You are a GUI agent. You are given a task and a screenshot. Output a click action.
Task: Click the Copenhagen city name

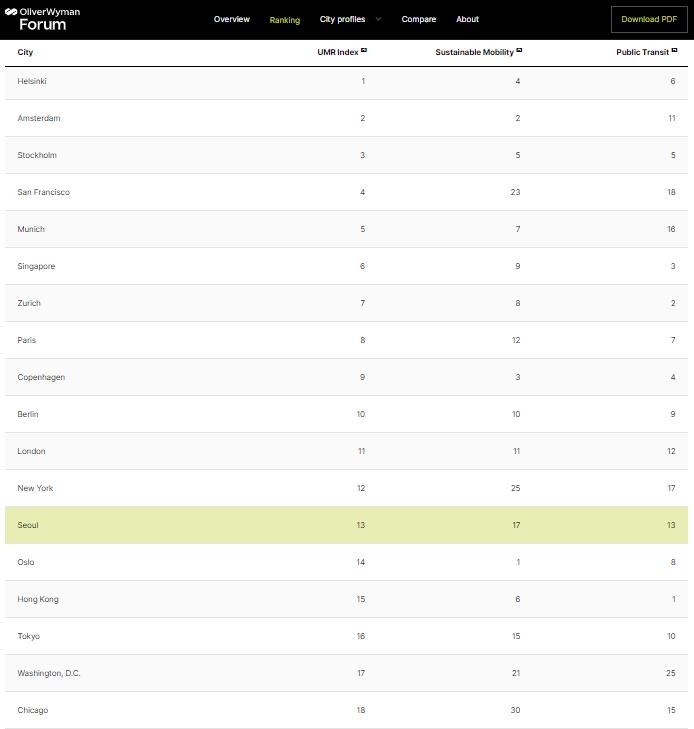coord(41,377)
